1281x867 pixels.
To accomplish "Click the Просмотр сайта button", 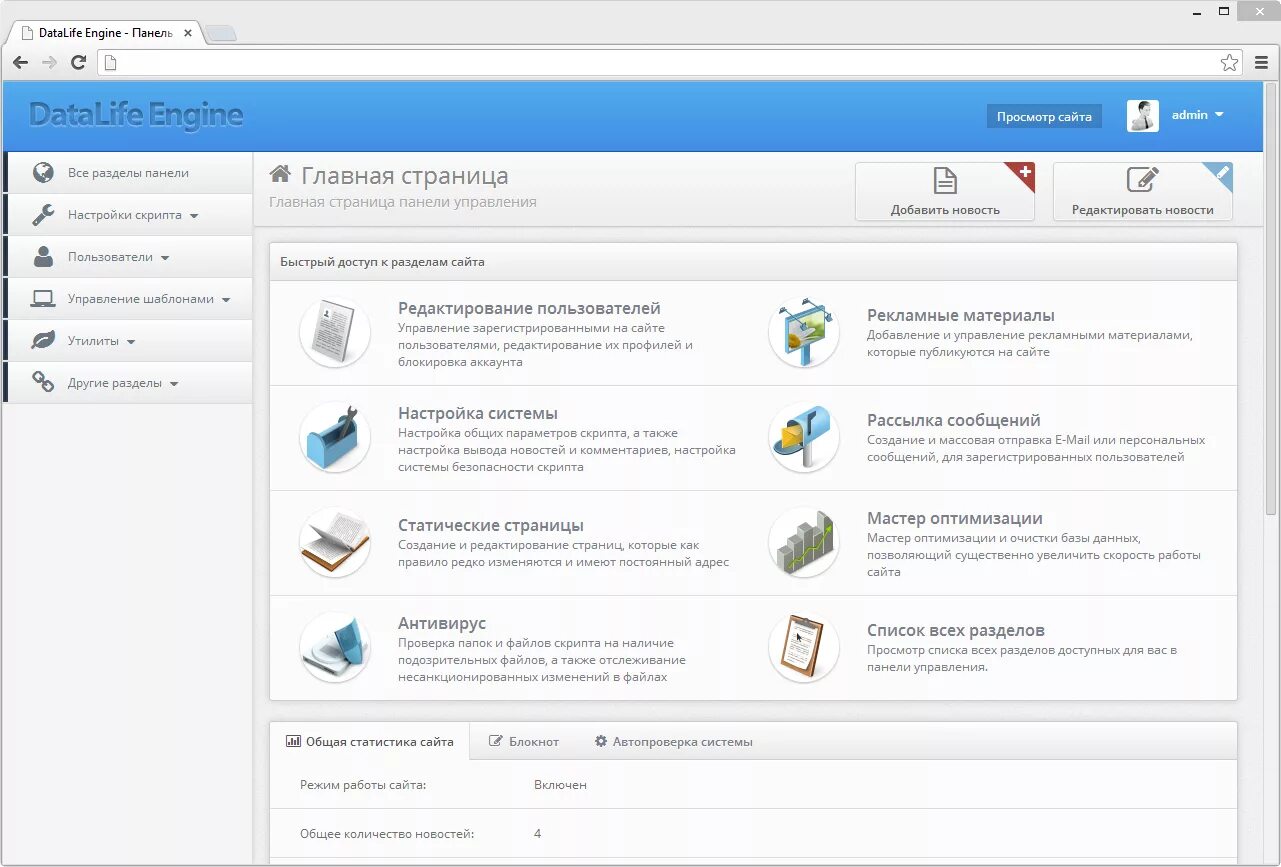I will 1044,117.
